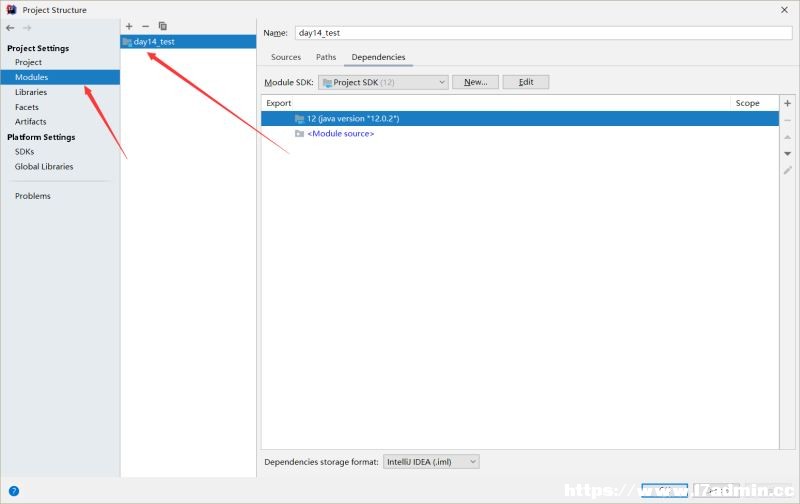This screenshot has width=800, height=504.
Task: Open Problems section
Action: tap(32, 196)
